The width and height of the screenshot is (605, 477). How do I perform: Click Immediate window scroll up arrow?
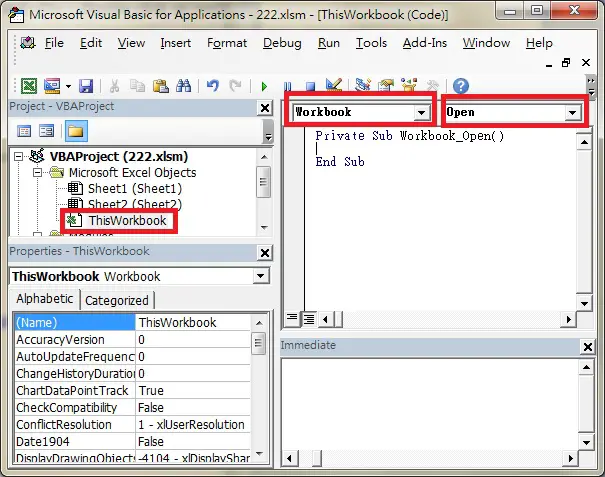coord(586,367)
